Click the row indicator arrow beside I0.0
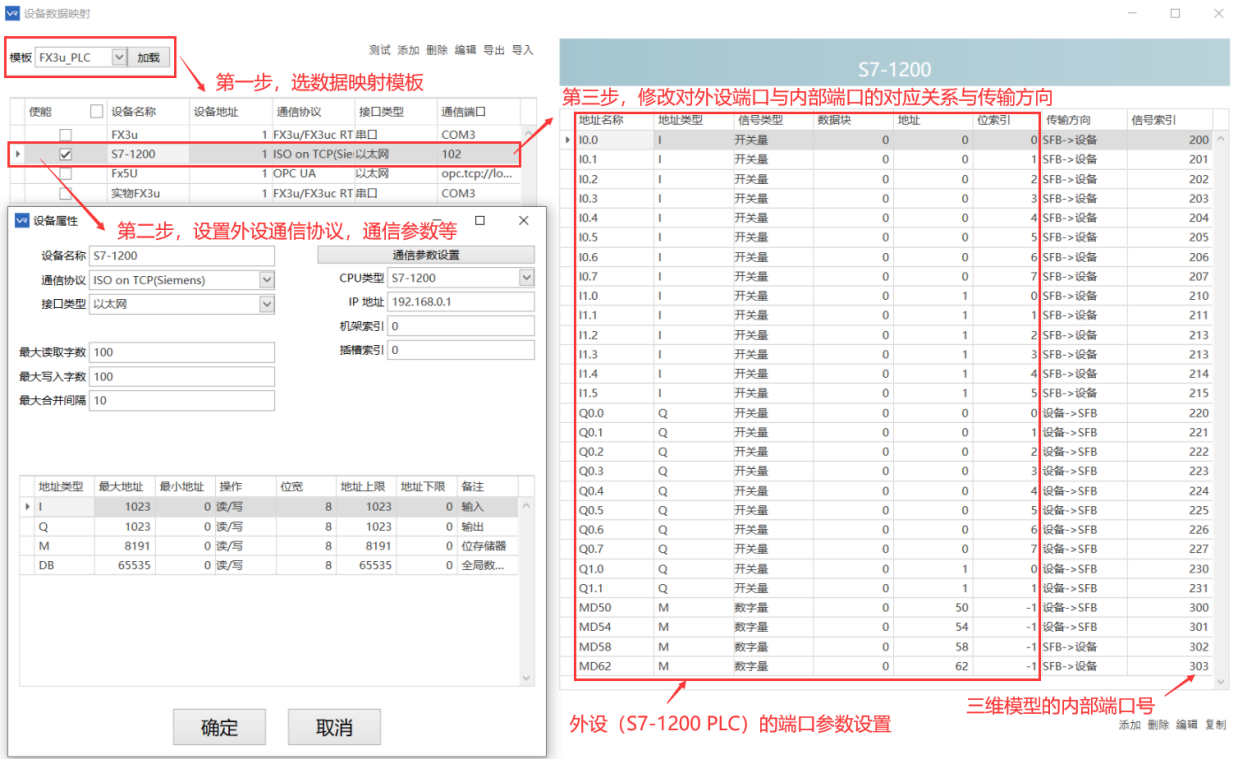 point(568,140)
